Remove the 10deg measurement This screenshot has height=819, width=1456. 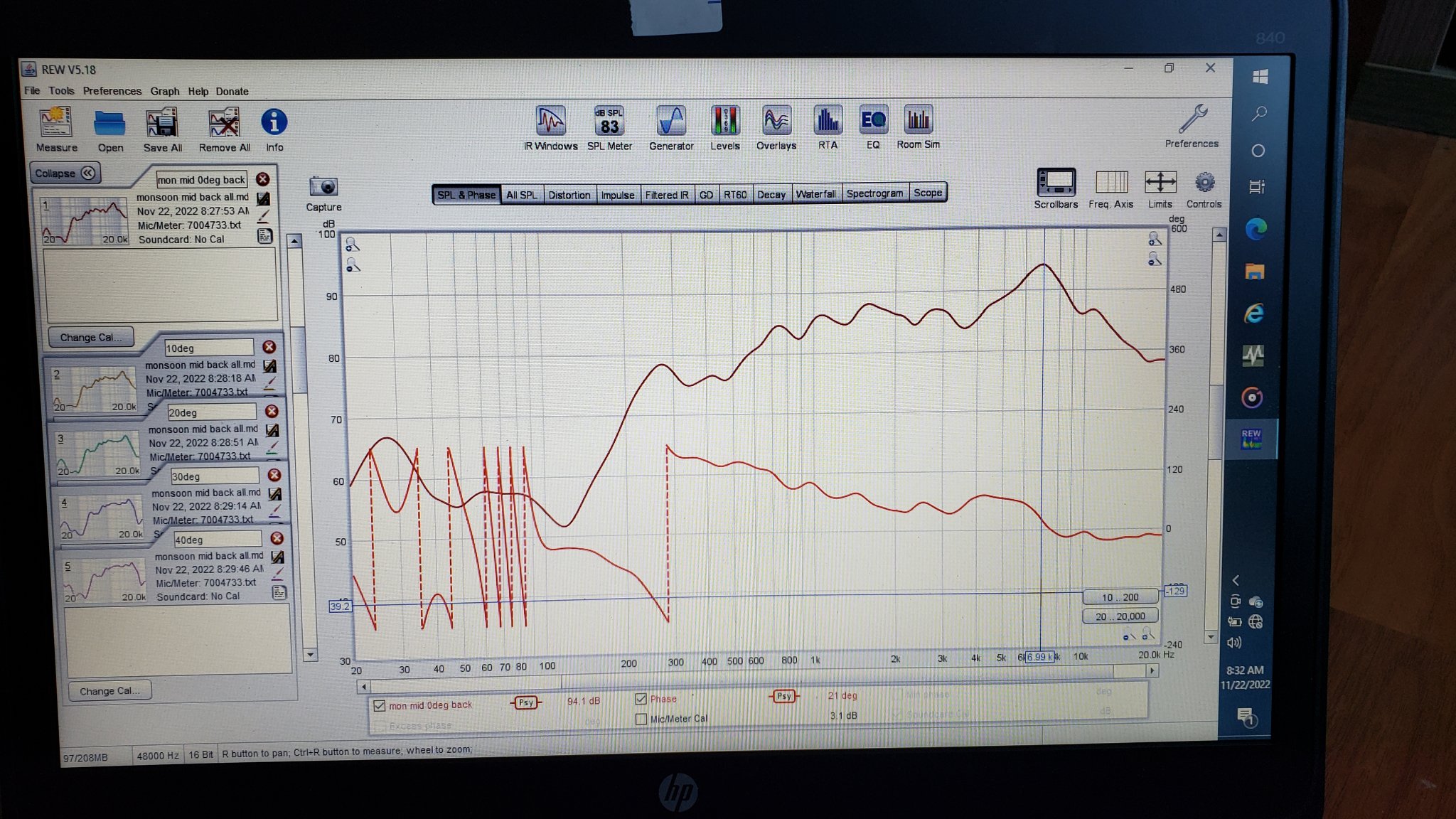tap(269, 347)
